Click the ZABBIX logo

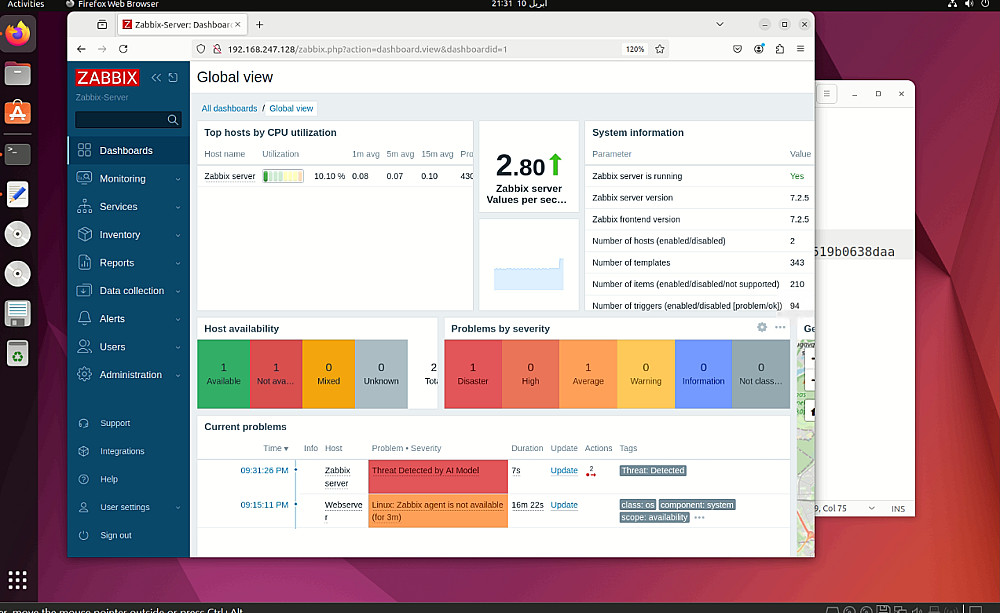(107, 78)
